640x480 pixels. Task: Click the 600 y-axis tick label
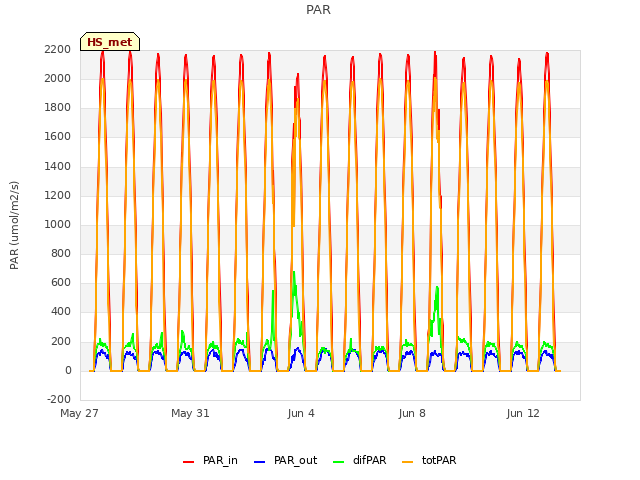(61, 282)
